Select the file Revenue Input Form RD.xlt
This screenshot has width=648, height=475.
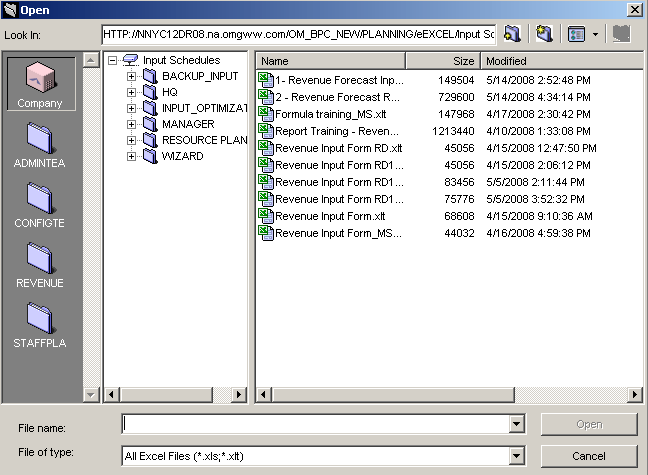(339, 148)
